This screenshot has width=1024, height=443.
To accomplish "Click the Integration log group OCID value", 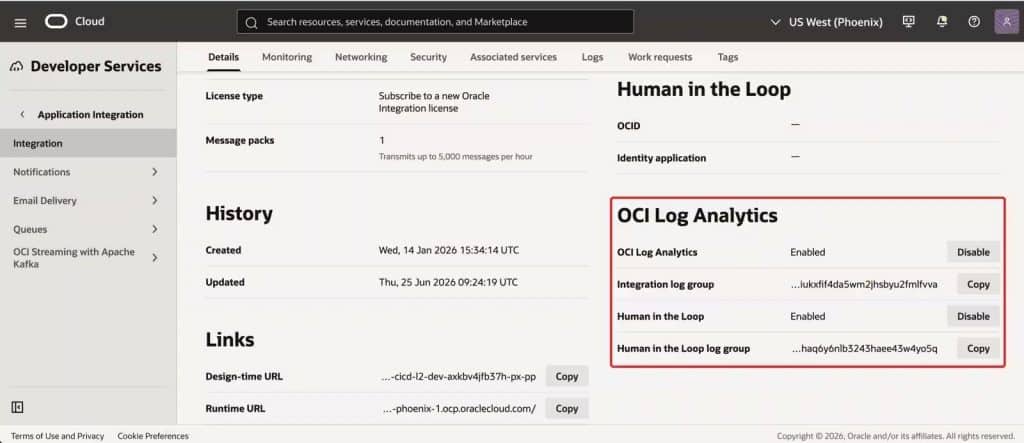I will click(x=864, y=284).
